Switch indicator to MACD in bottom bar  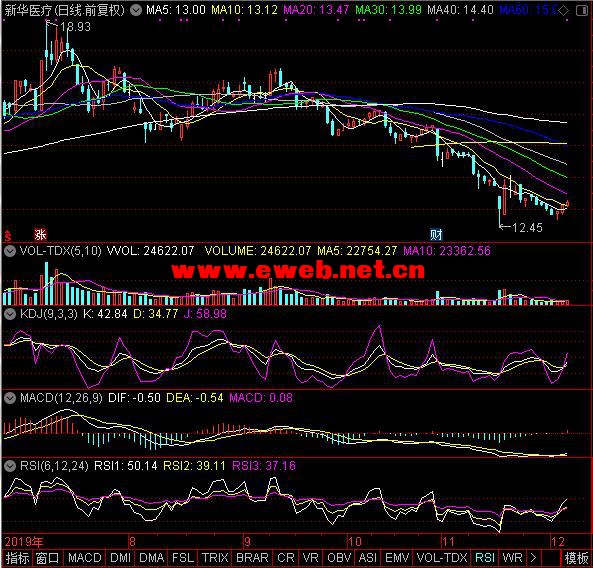click(x=85, y=558)
